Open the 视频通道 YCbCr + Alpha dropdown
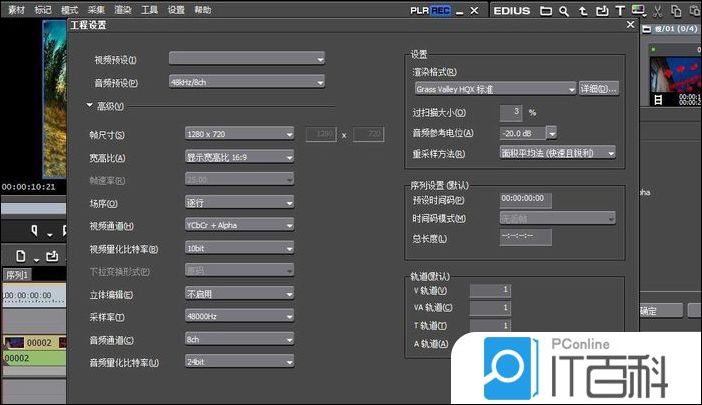This screenshot has width=702, height=405. click(x=239, y=226)
